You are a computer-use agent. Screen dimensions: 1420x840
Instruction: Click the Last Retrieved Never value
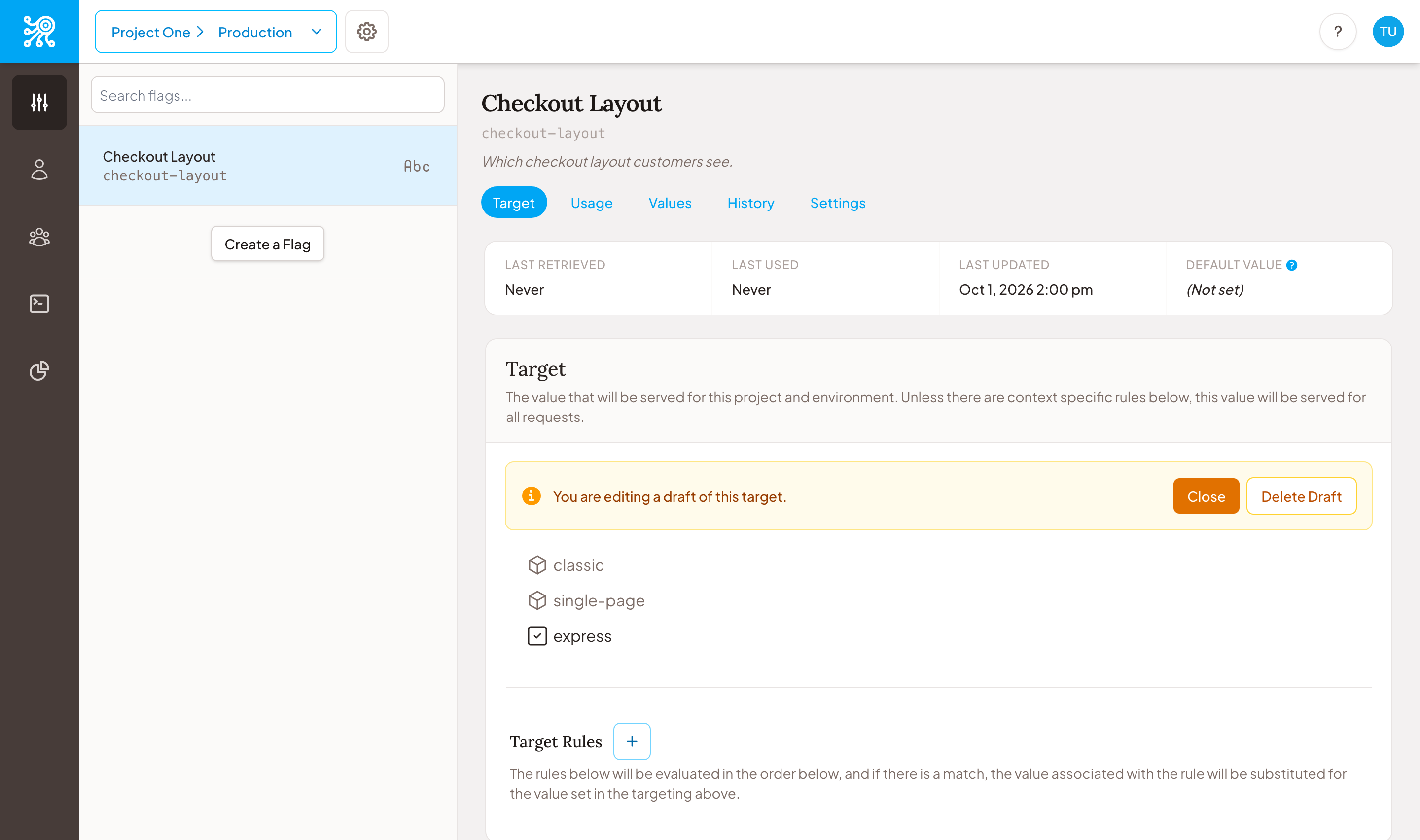coord(524,290)
